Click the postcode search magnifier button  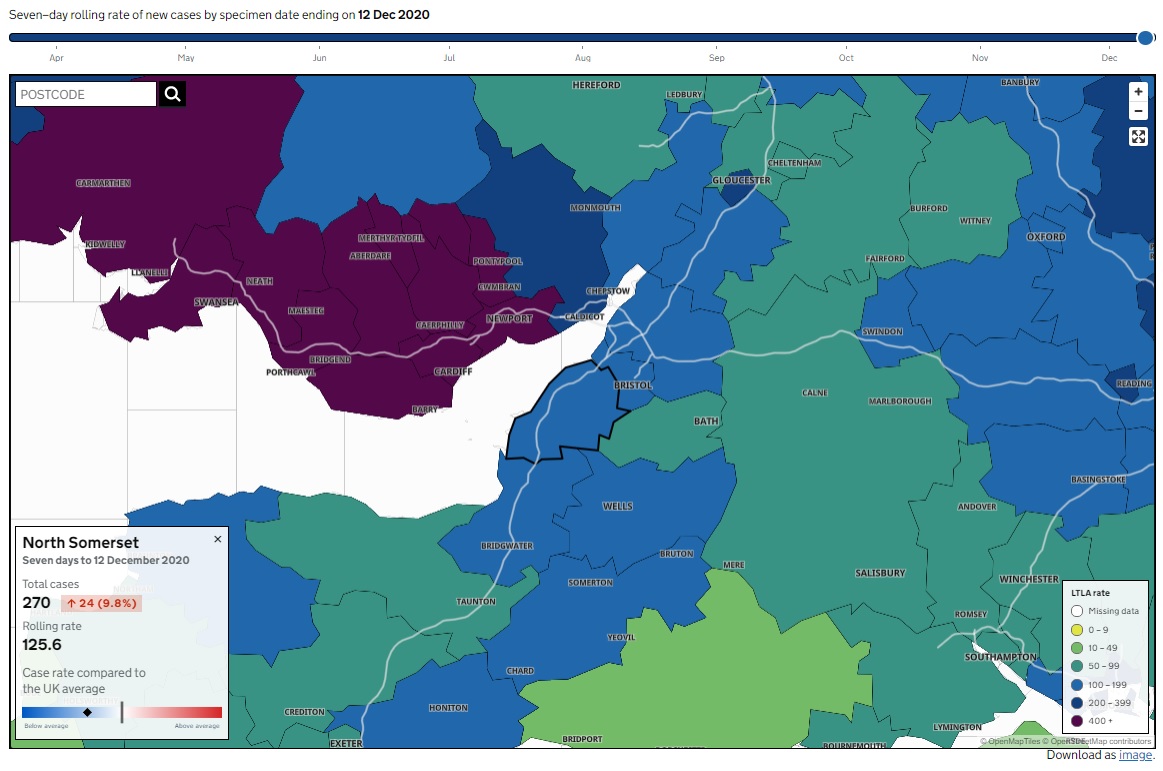172,94
